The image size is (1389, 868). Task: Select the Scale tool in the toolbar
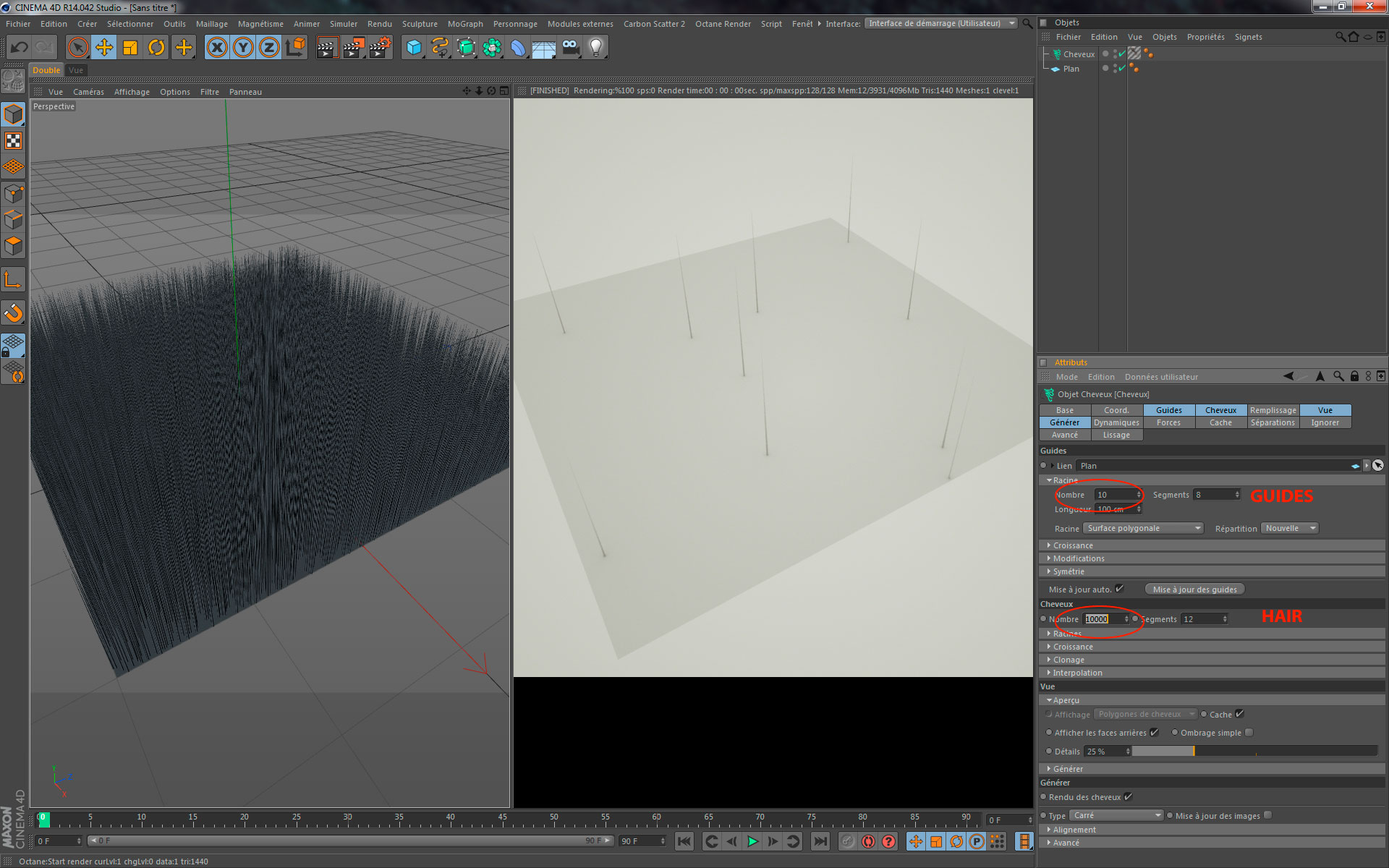click(x=130, y=48)
